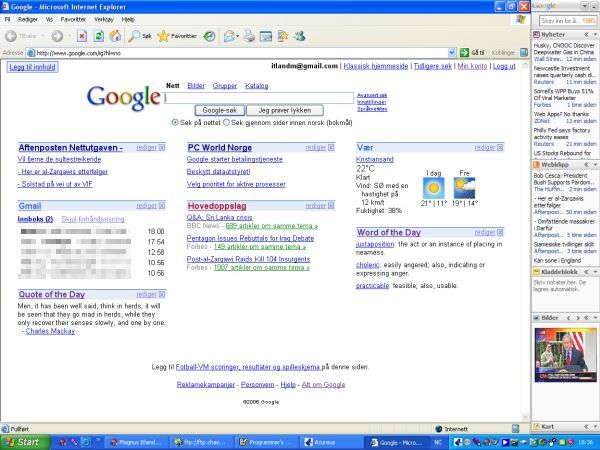Remove the Vær weather module
Viewport: 600px width, 450px height.
pos(500,147)
